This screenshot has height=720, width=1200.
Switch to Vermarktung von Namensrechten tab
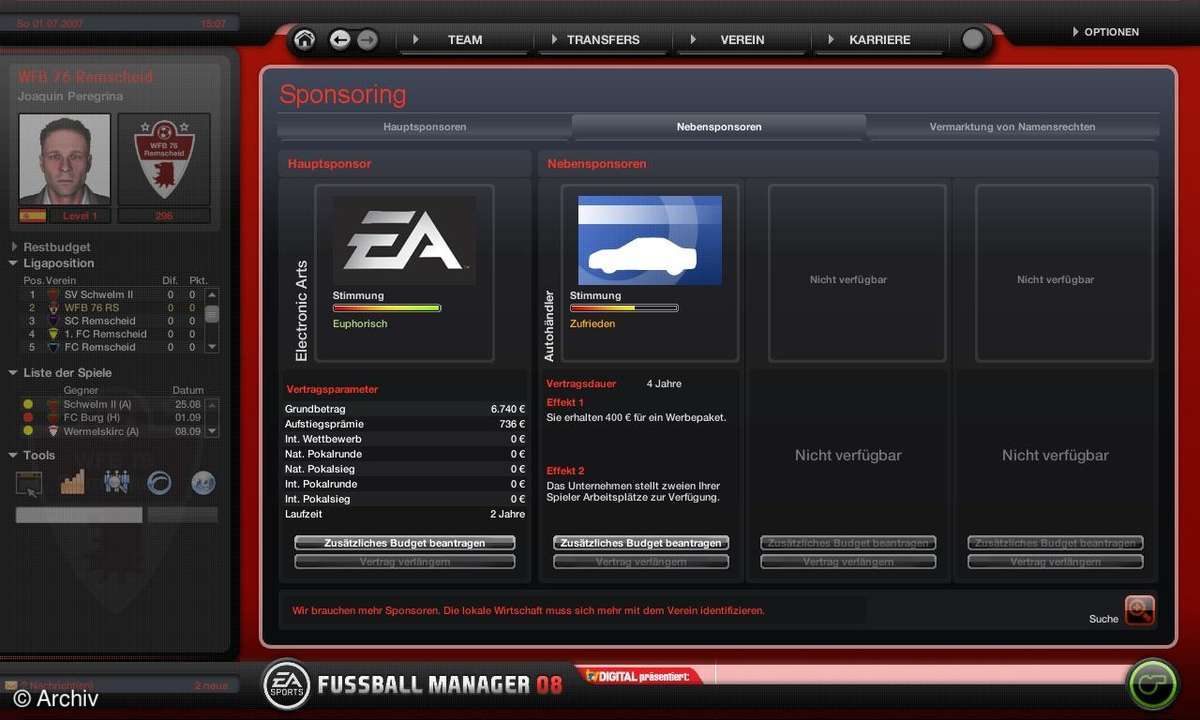1012,127
